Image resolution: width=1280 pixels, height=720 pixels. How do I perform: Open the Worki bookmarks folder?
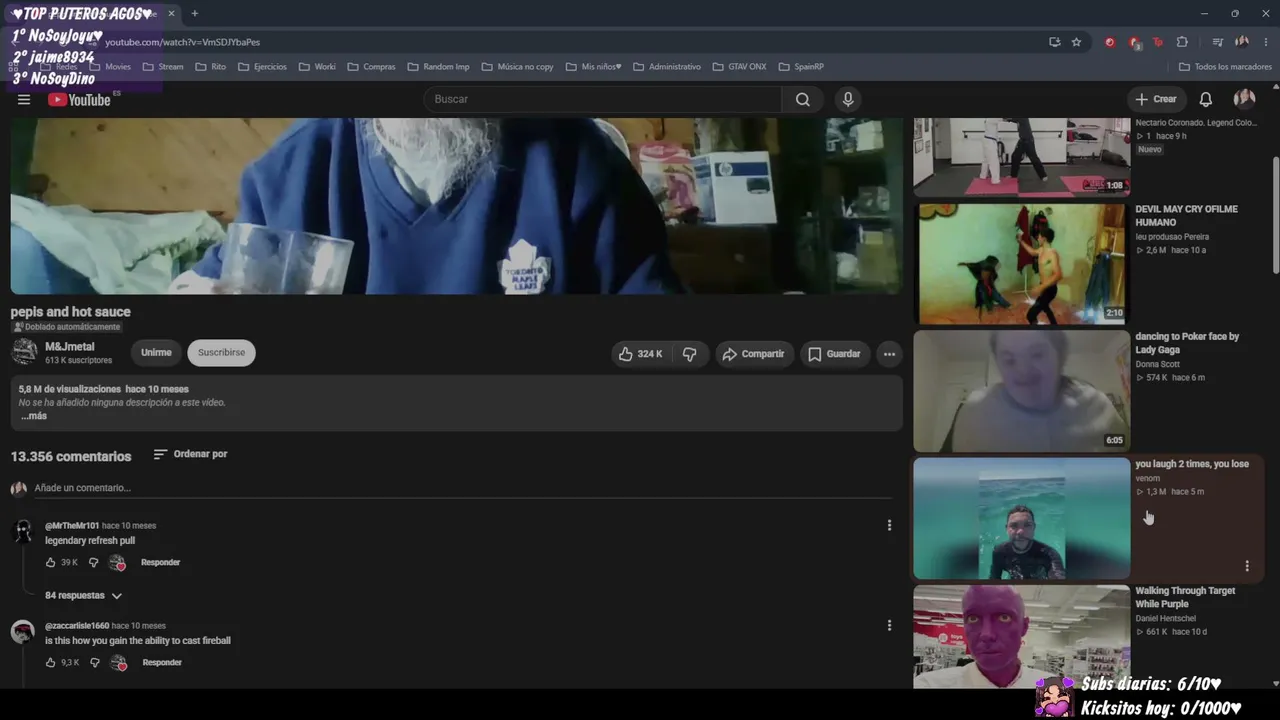[x=318, y=67]
